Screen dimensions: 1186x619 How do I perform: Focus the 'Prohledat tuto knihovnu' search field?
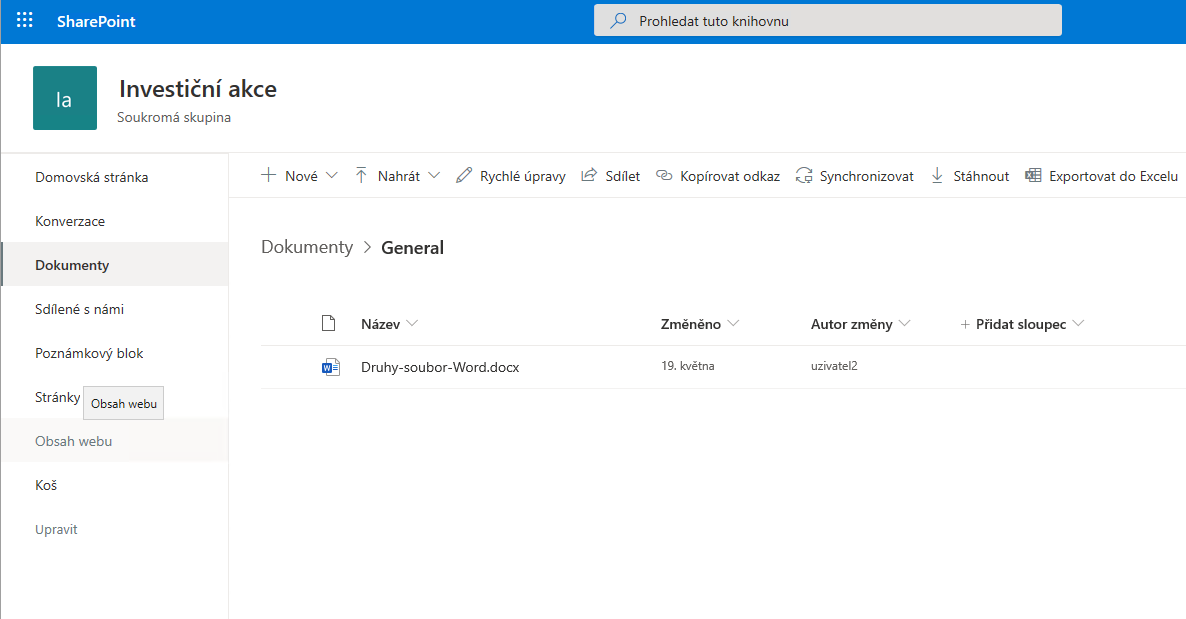[827, 20]
